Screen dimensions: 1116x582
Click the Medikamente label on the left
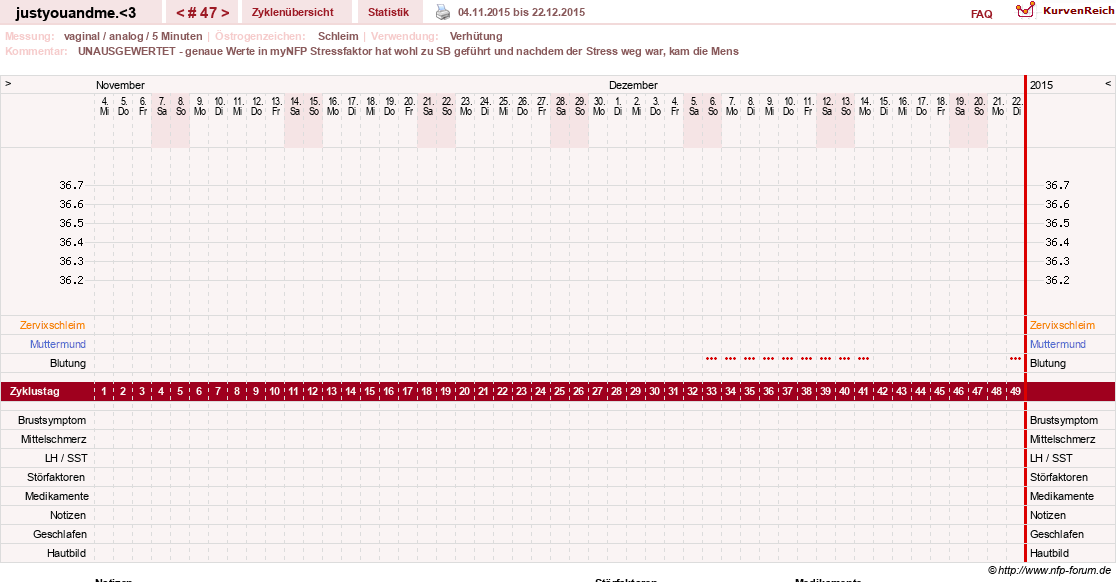(x=57, y=496)
